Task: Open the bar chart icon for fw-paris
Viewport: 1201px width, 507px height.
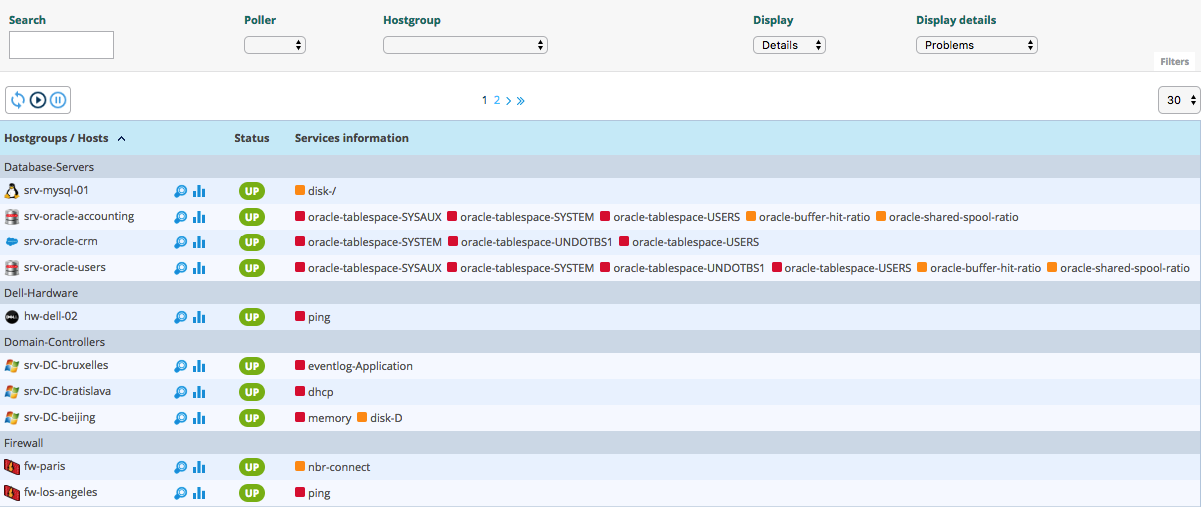Action: (x=199, y=467)
